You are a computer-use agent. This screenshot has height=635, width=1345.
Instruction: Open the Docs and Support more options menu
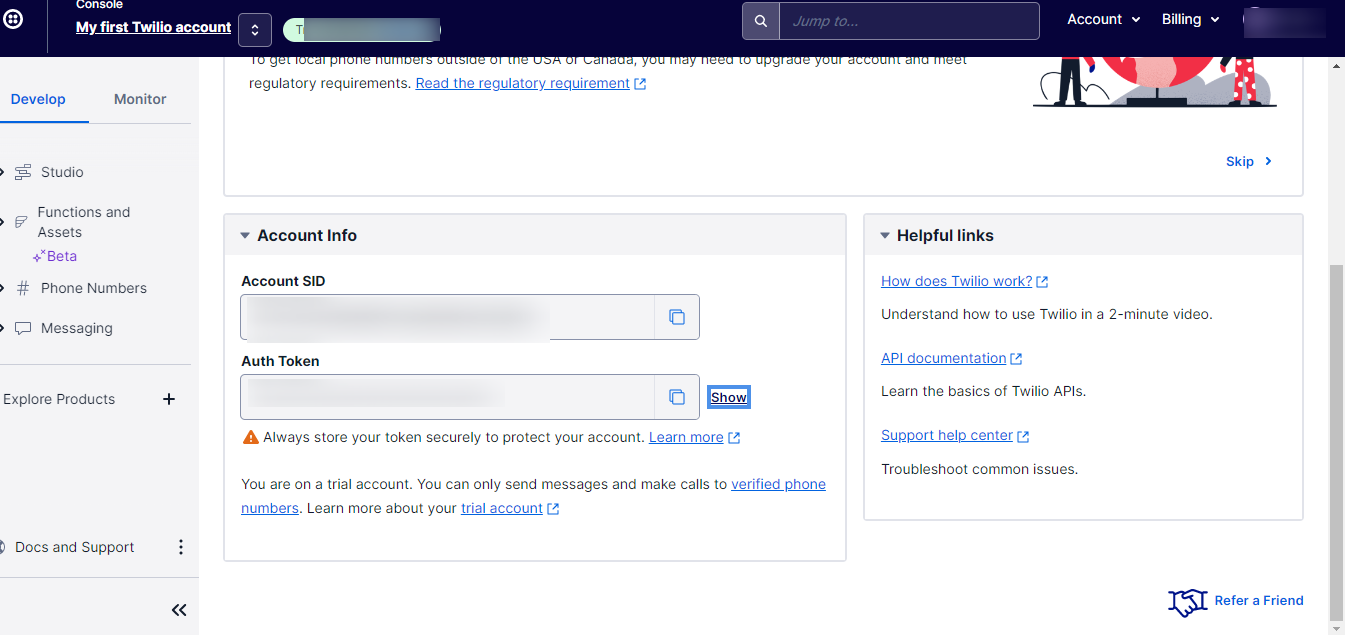[x=181, y=547]
